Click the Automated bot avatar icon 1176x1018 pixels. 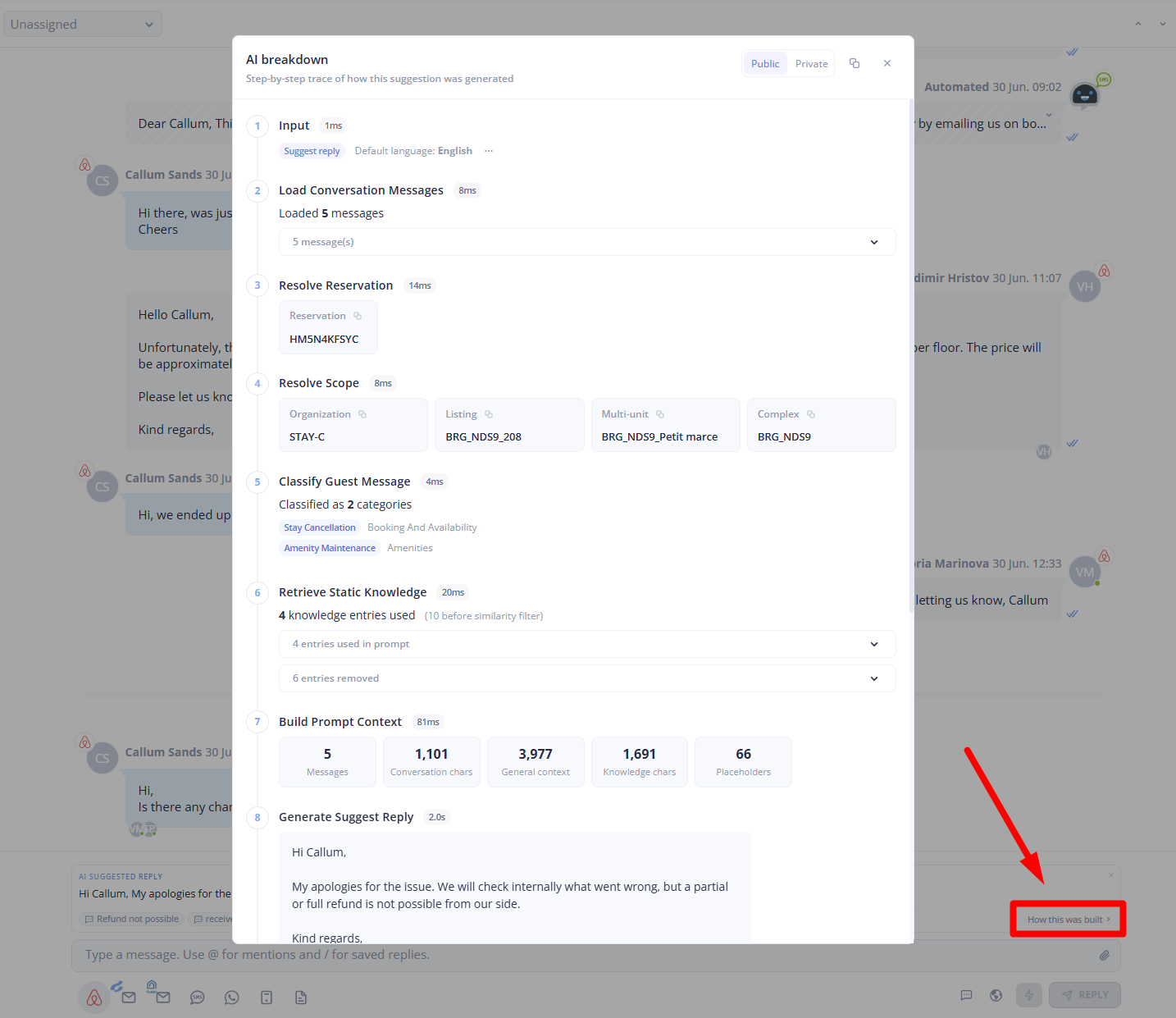[x=1085, y=95]
